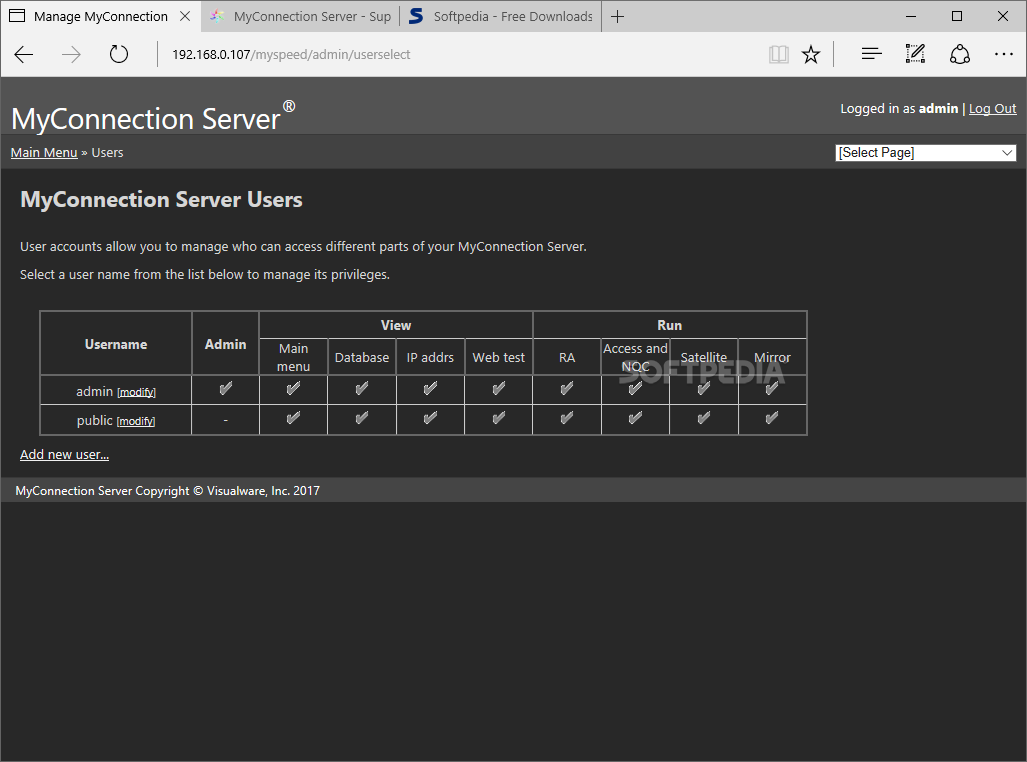Click the Log Out link
The image size is (1027, 762).
tap(992, 109)
